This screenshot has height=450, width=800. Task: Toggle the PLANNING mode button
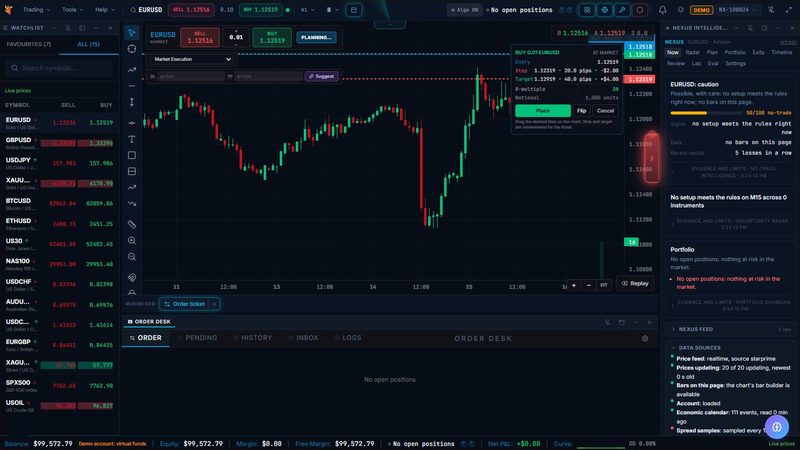pyautogui.click(x=316, y=37)
